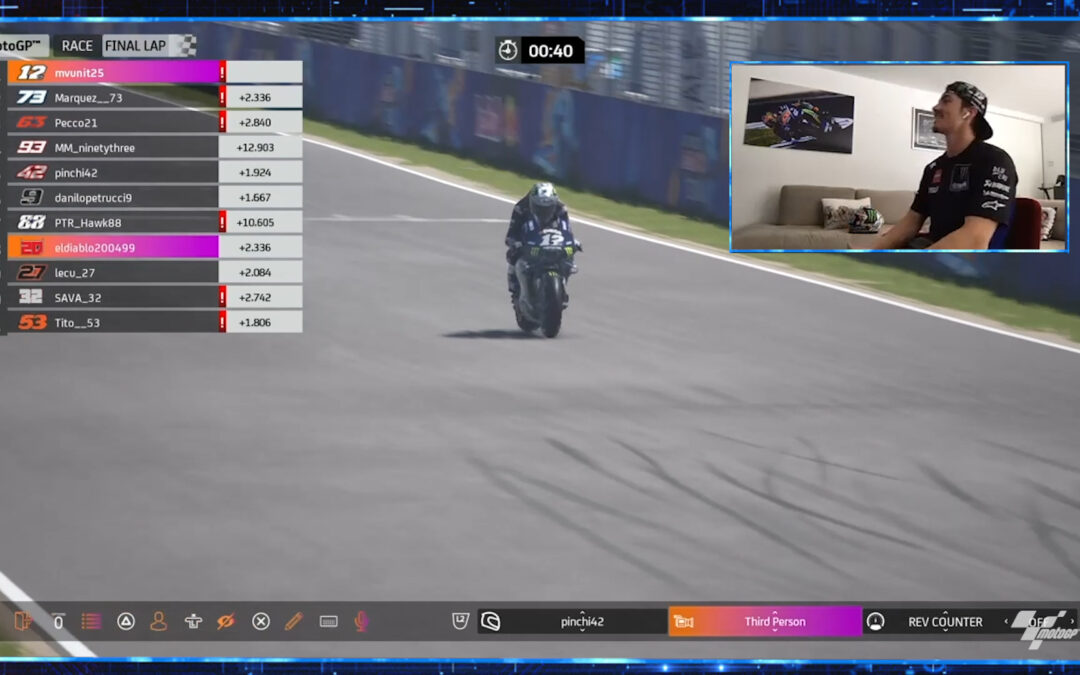Toggle the standings list icon
This screenshot has width=1080, height=675.
91,621
